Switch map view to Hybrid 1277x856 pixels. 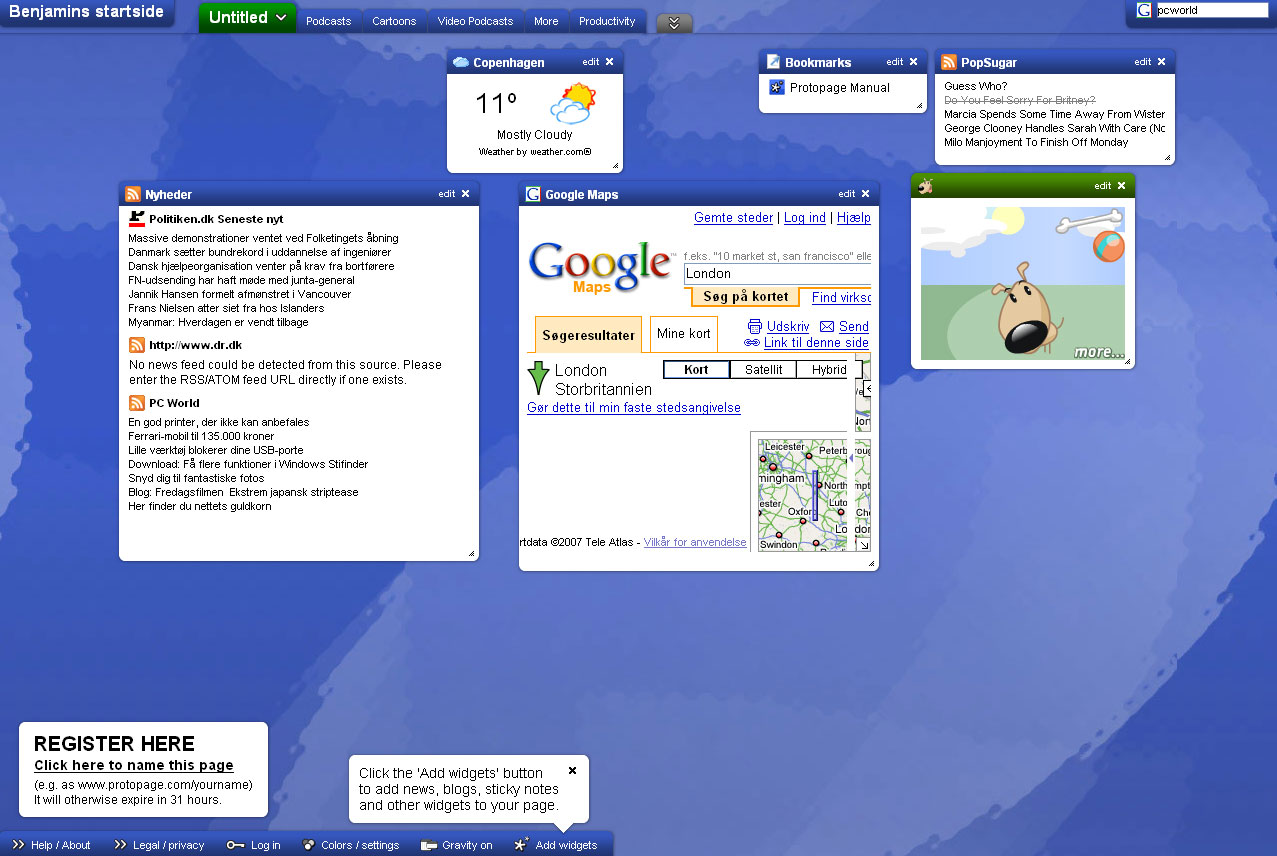829,370
